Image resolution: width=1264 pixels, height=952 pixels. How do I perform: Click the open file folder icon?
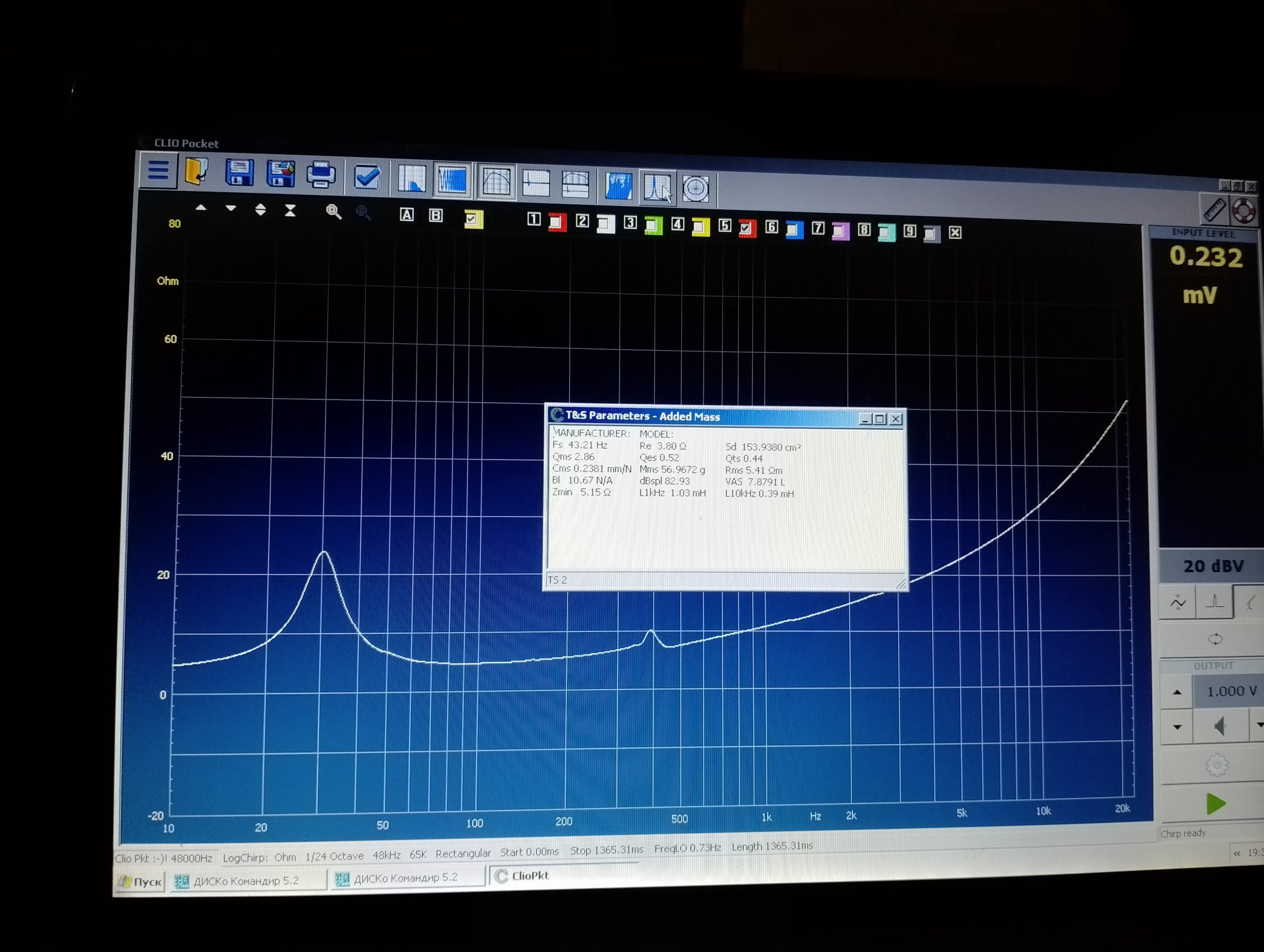point(197,172)
